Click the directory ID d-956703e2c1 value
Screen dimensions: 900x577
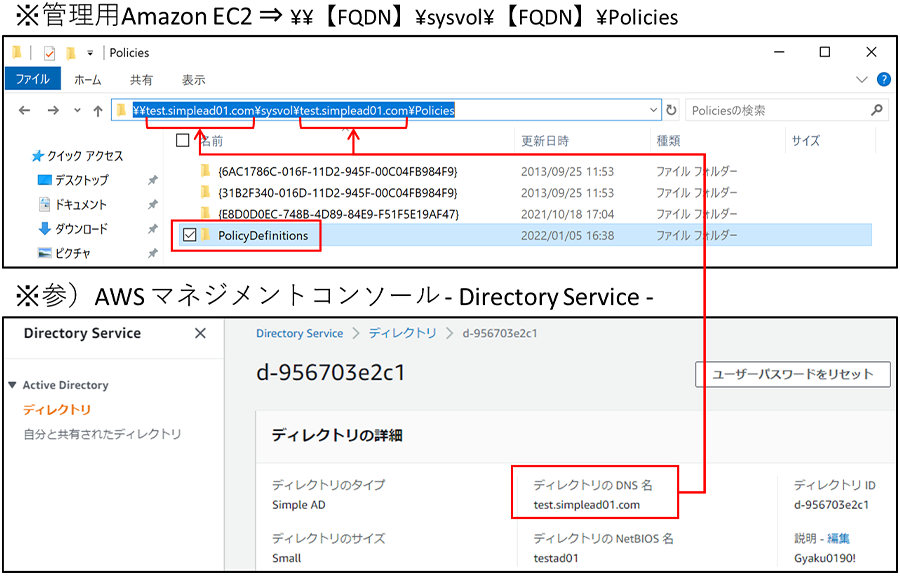(x=831, y=505)
